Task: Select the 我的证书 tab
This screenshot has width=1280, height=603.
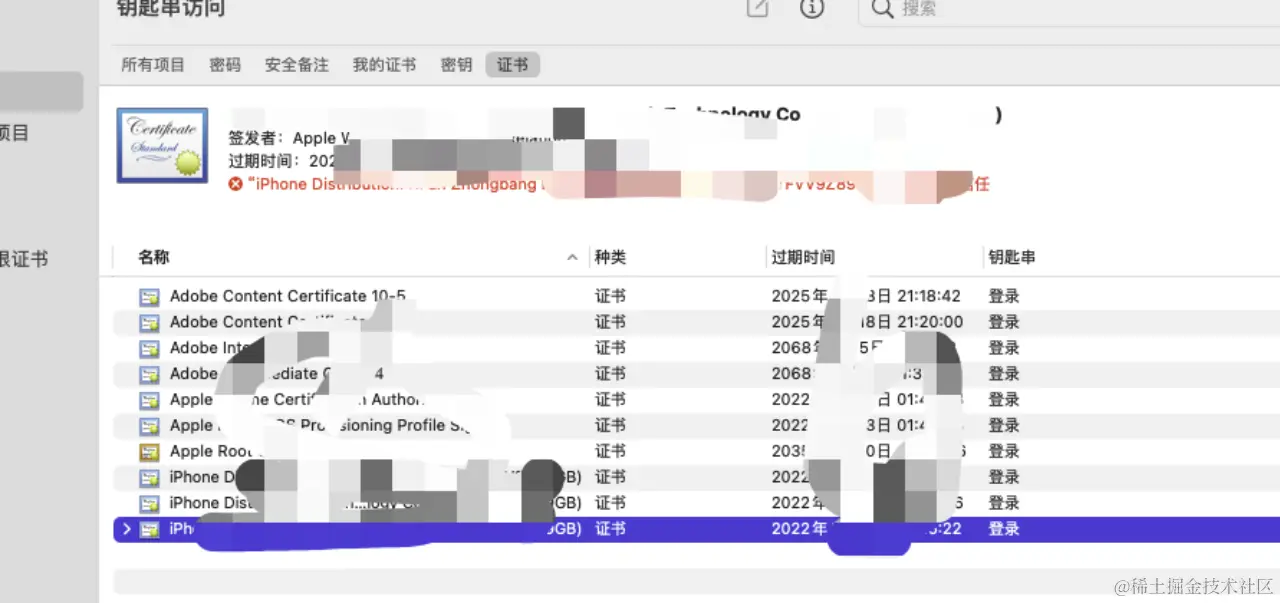Action: pyautogui.click(x=384, y=65)
